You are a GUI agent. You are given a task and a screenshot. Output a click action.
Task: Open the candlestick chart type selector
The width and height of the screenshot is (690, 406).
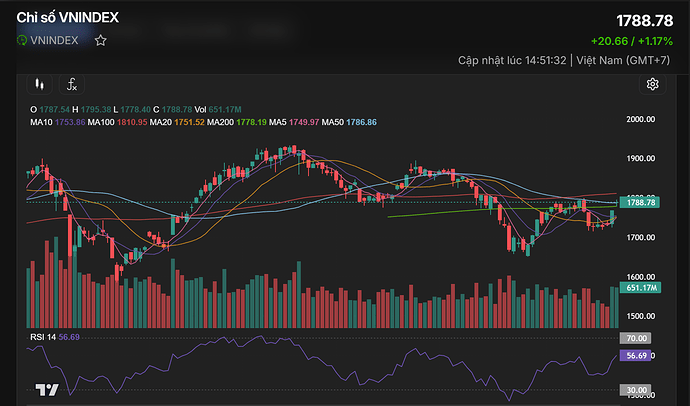click(x=40, y=84)
